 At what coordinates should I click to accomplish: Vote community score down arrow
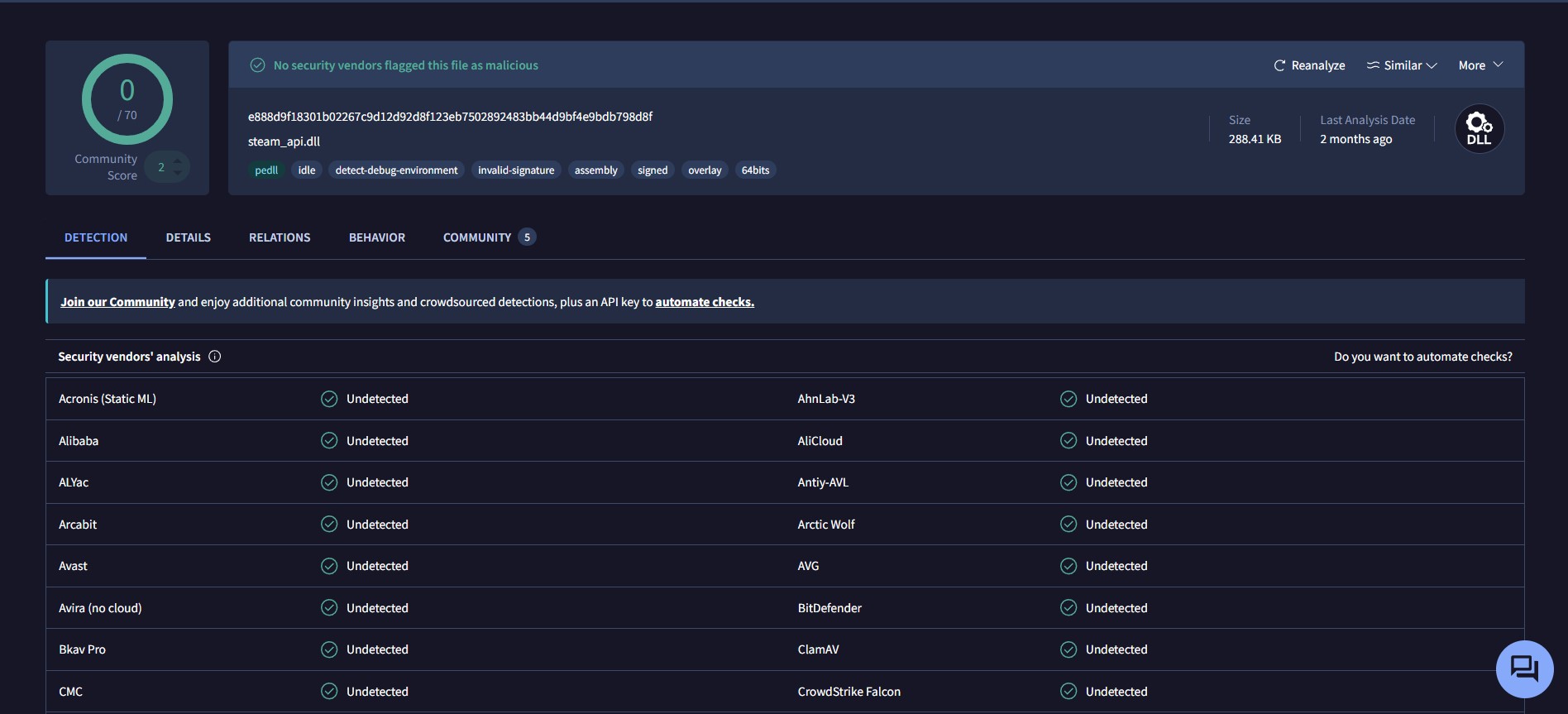(178, 173)
